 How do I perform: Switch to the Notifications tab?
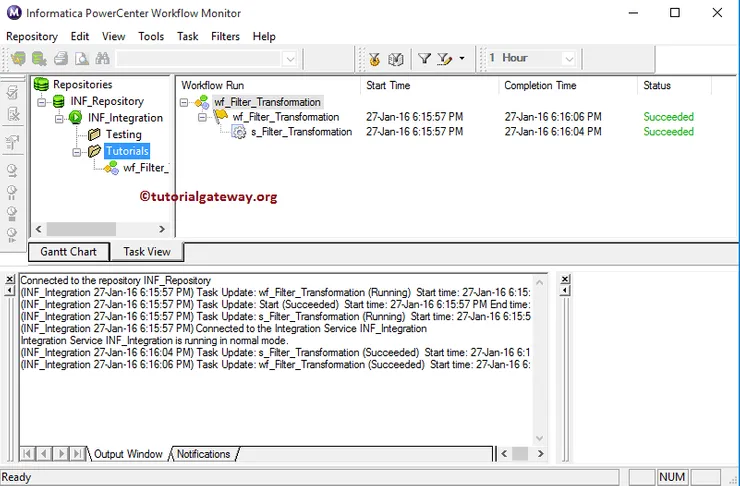coord(203,454)
